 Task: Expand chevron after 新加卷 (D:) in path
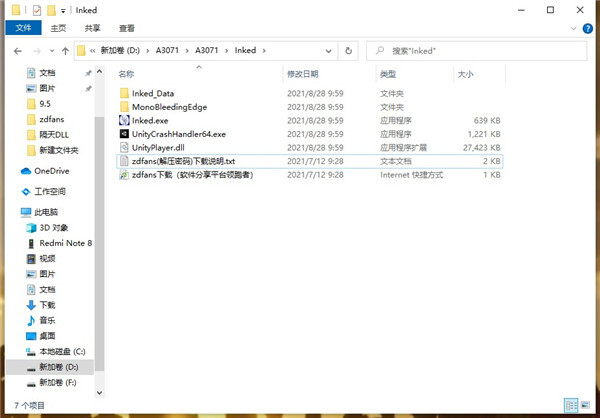click(x=148, y=51)
